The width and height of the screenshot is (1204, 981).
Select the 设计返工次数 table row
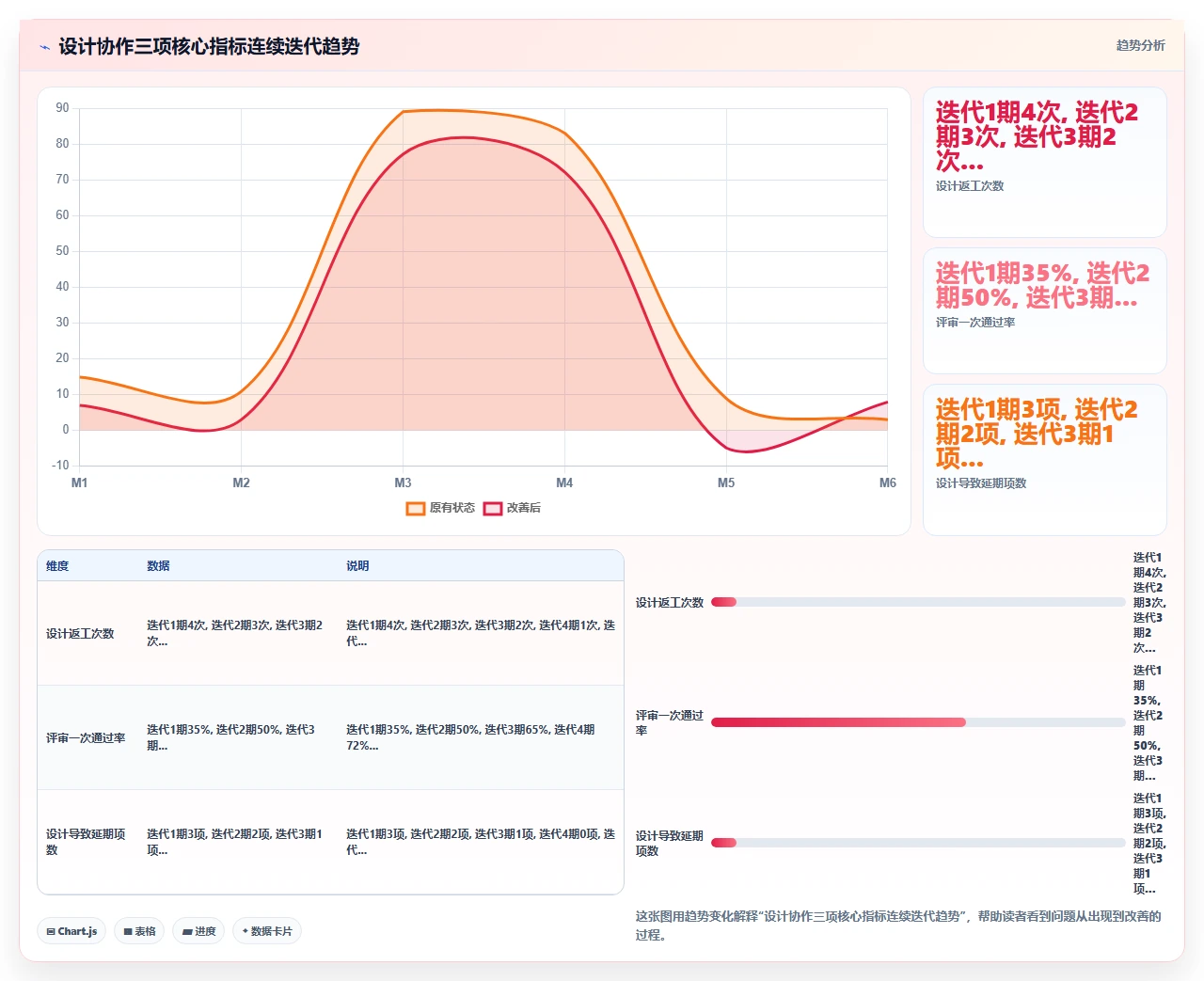coord(330,633)
